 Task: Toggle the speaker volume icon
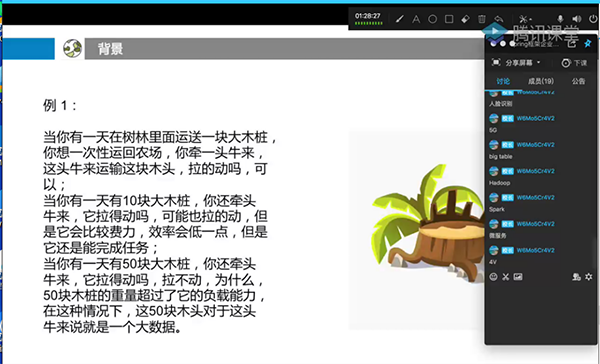577,19
